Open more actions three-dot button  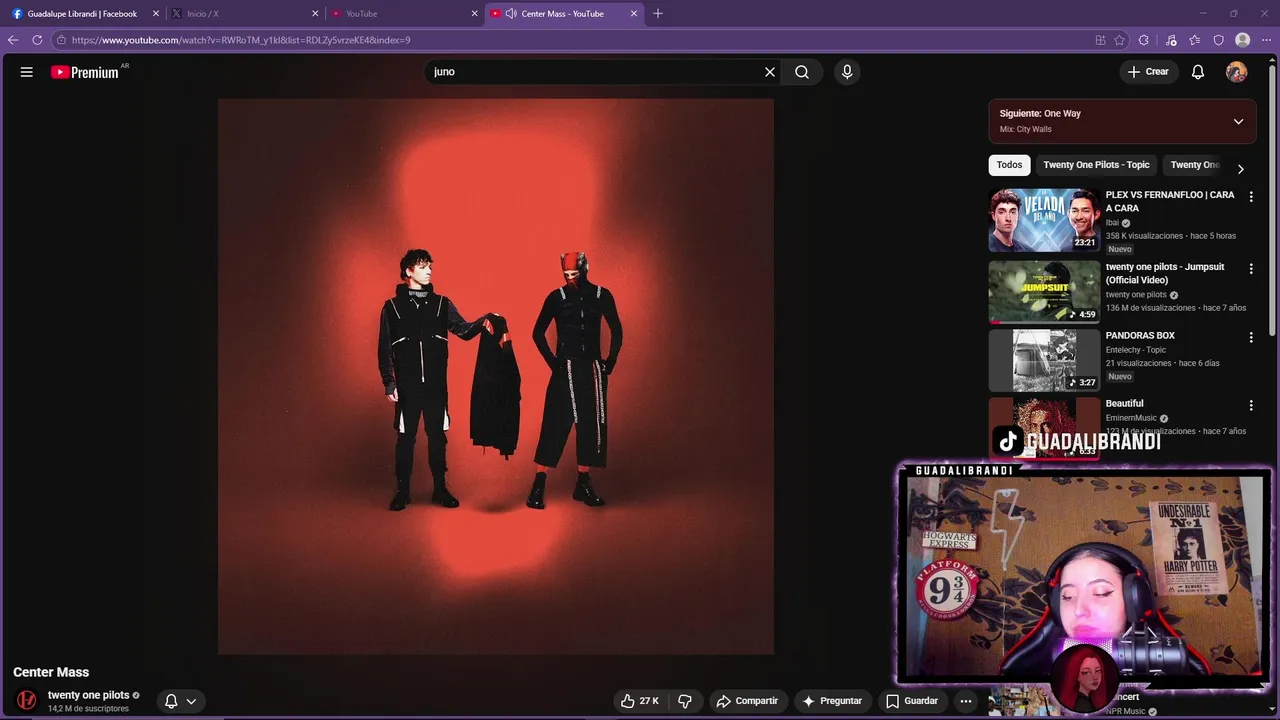[x=966, y=701]
